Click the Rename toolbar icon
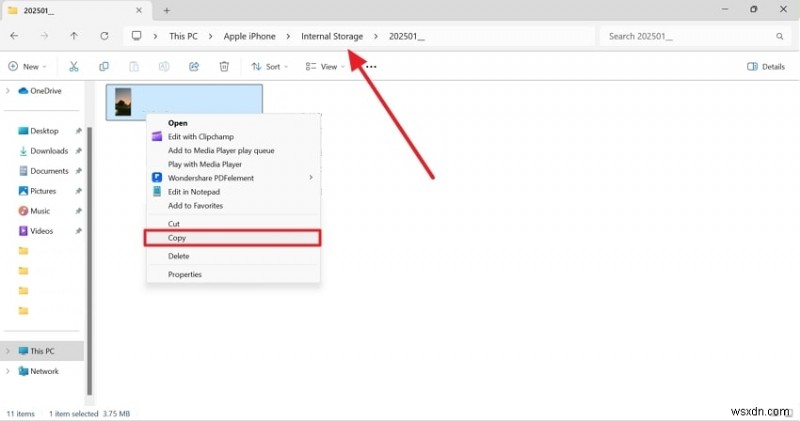 tap(164, 66)
